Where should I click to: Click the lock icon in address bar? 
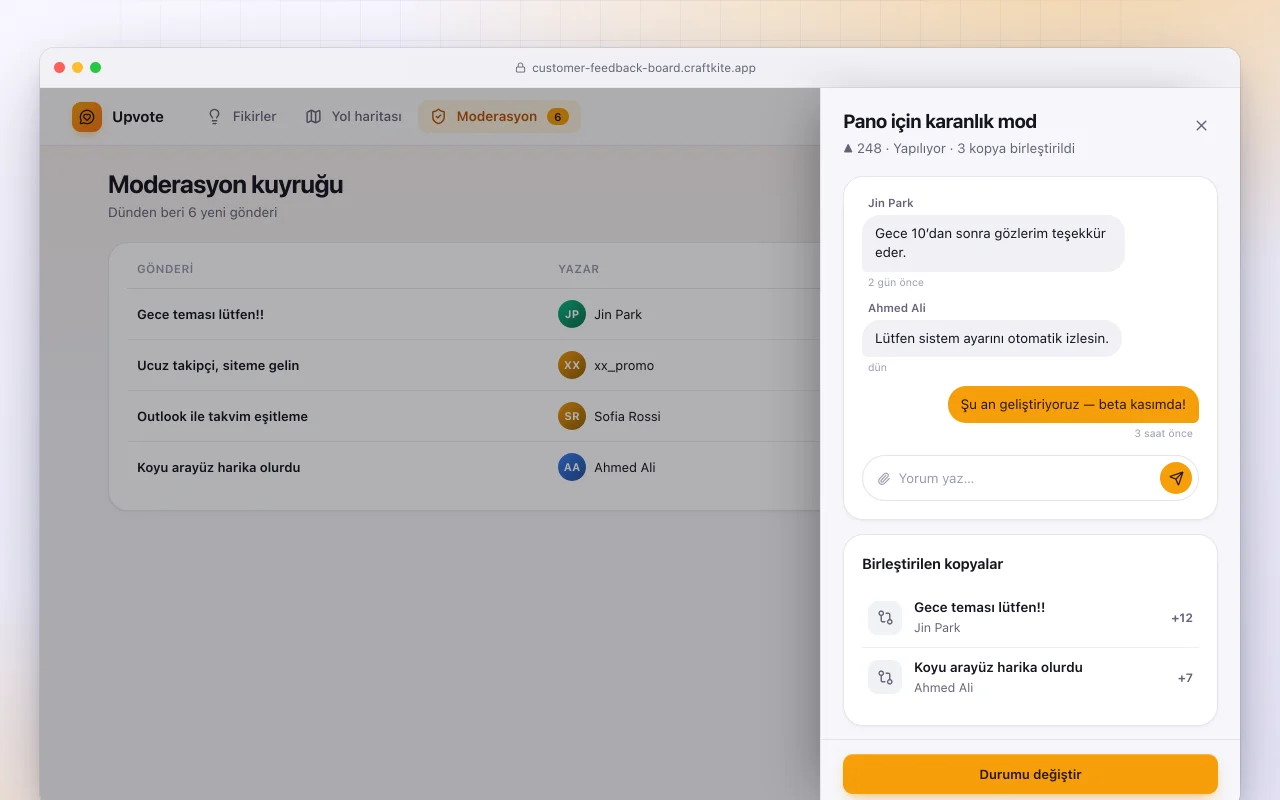click(520, 68)
